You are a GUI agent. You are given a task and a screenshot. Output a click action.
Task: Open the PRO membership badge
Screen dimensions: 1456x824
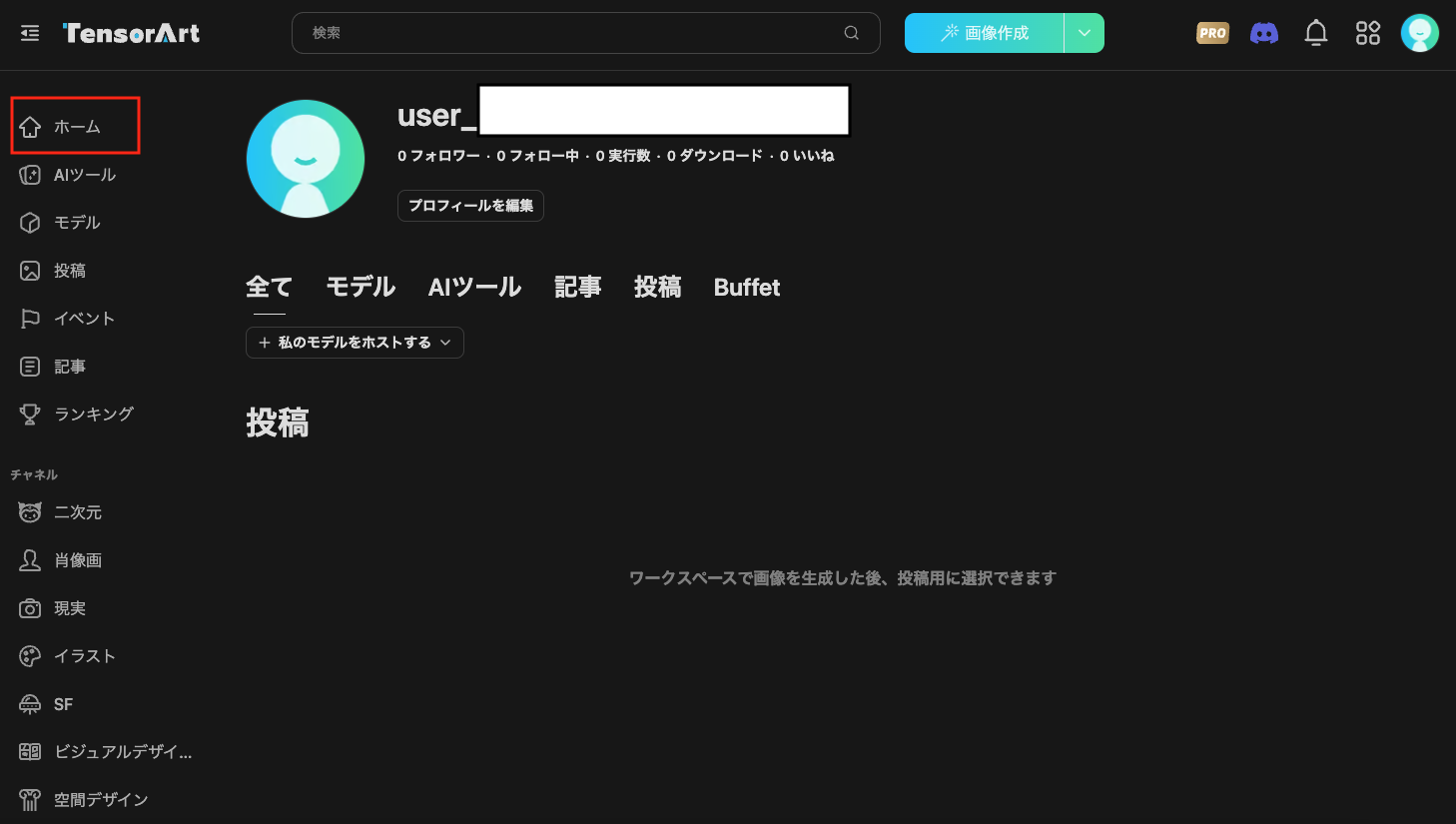pos(1212,33)
